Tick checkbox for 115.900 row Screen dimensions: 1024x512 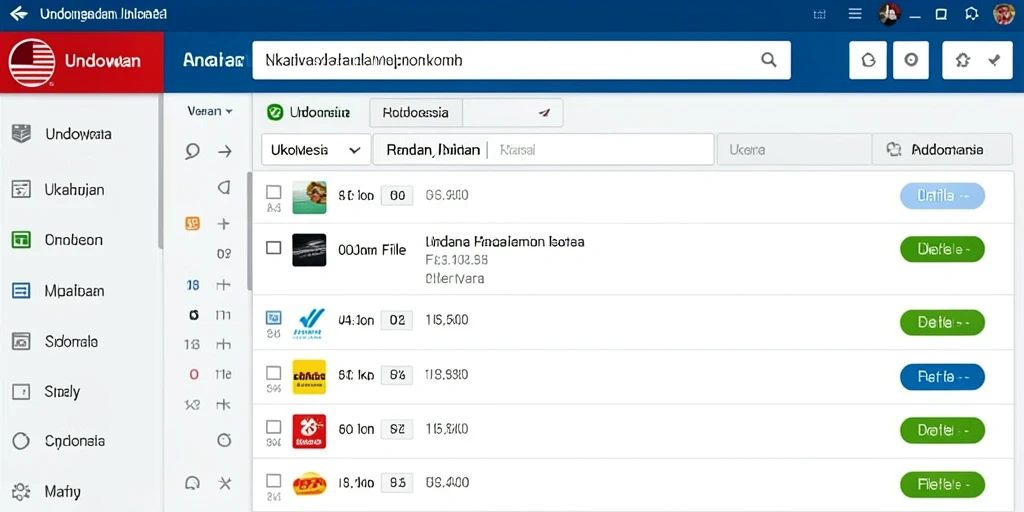tap(274, 427)
